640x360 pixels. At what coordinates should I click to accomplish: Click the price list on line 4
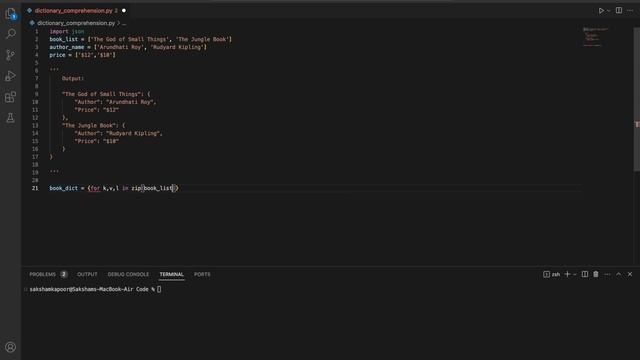click(82, 55)
